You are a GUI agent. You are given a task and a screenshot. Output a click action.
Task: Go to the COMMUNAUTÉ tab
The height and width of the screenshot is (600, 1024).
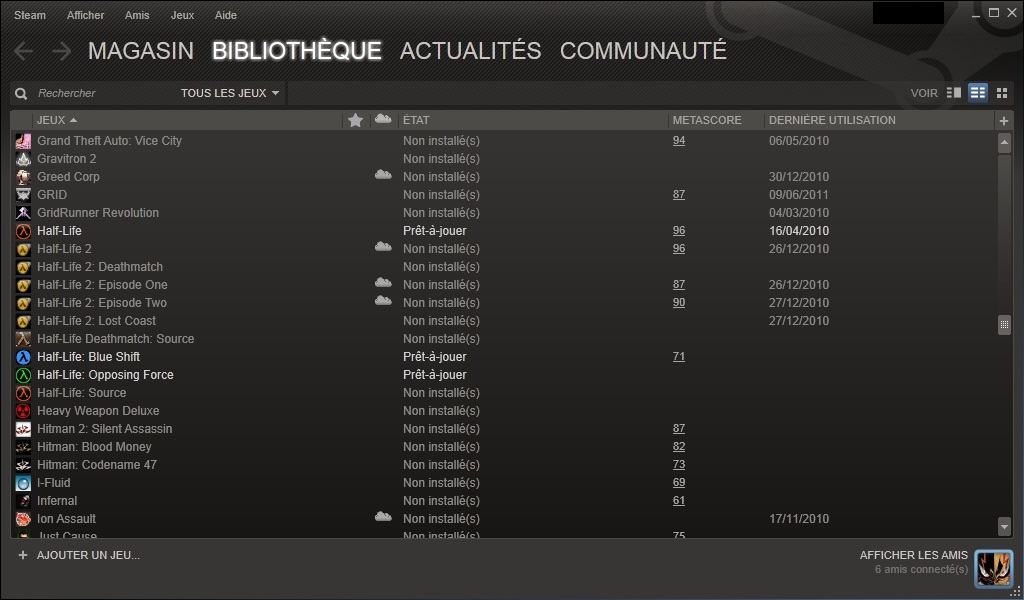(643, 51)
